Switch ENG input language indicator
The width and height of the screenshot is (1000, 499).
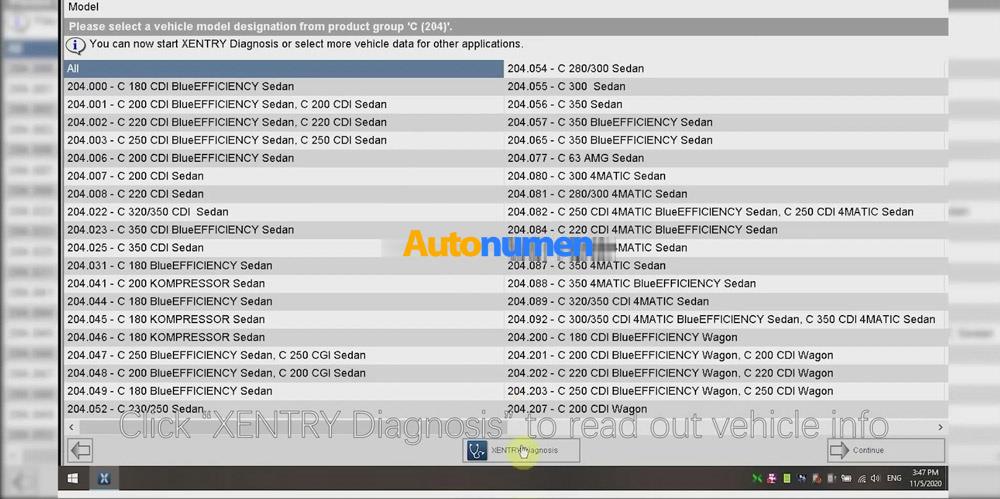(x=894, y=478)
